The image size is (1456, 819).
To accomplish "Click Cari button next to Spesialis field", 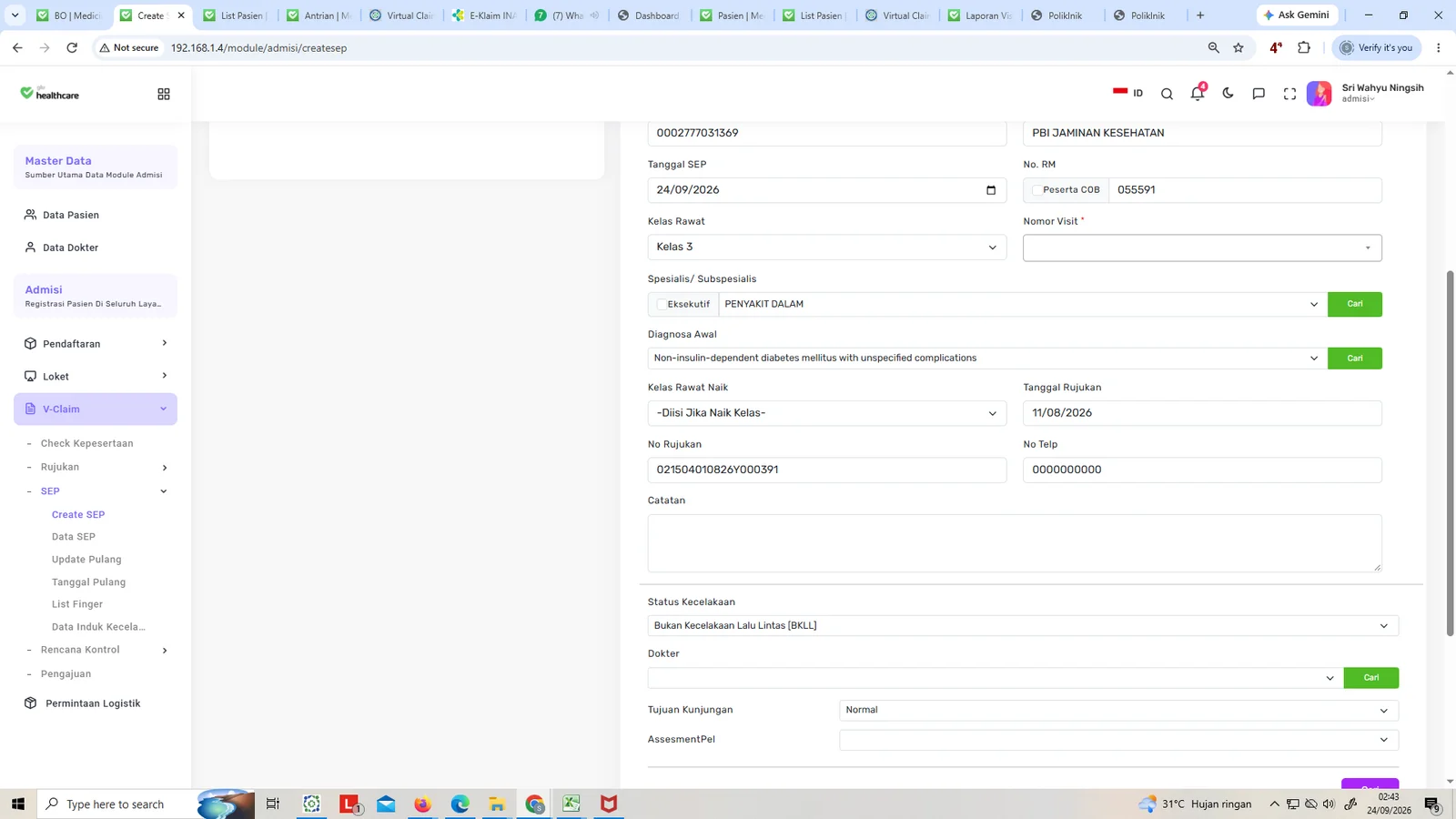I will click(x=1354, y=304).
